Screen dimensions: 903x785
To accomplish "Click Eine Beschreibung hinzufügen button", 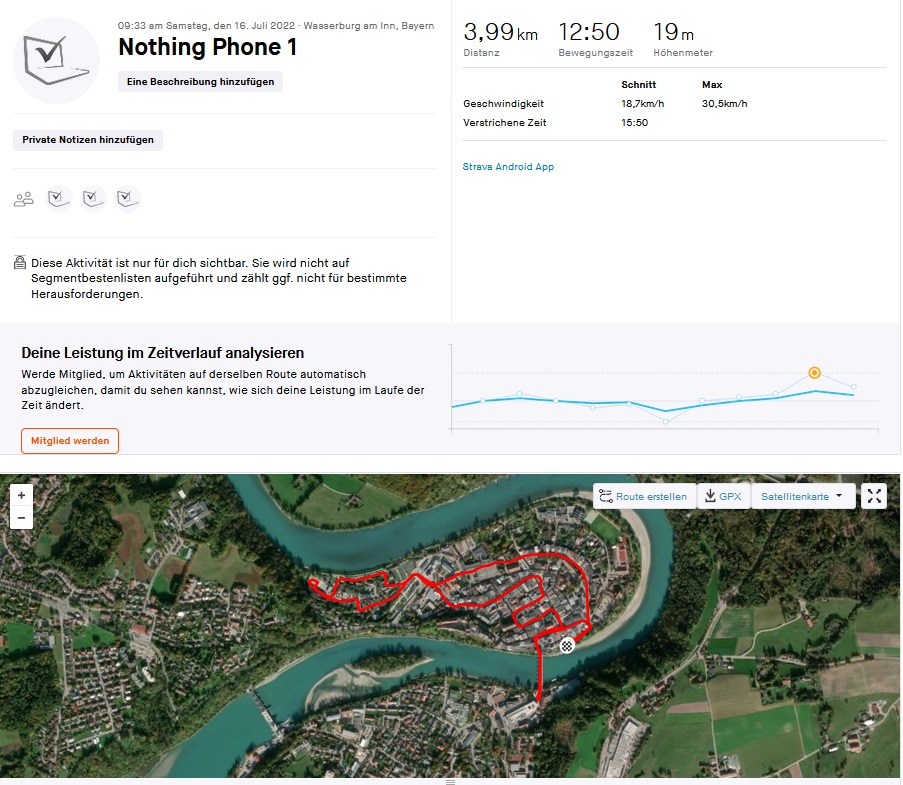I will pyautogui.click(x=200, y=82).
